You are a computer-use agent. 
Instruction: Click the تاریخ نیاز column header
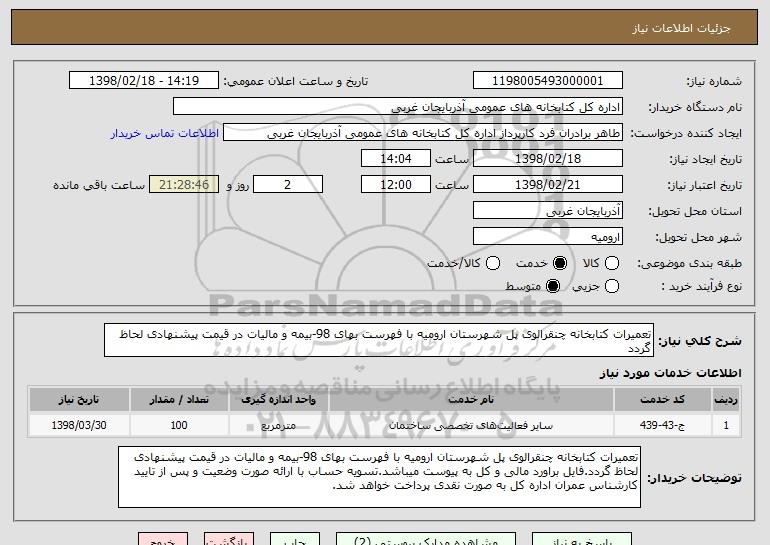[x=79, y=400]
